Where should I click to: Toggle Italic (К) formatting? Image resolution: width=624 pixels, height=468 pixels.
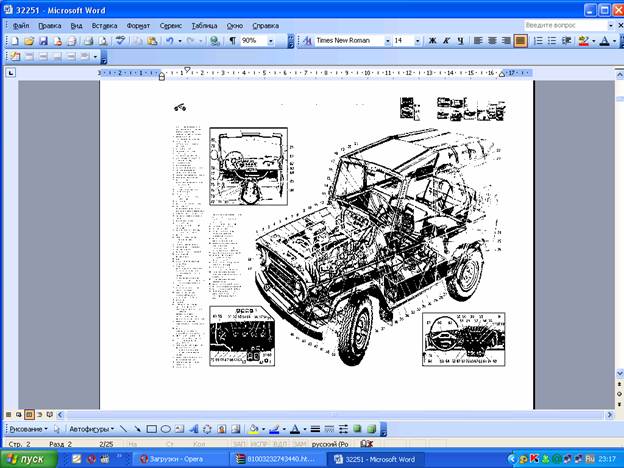pyautogui.click(x=447, y=41)
